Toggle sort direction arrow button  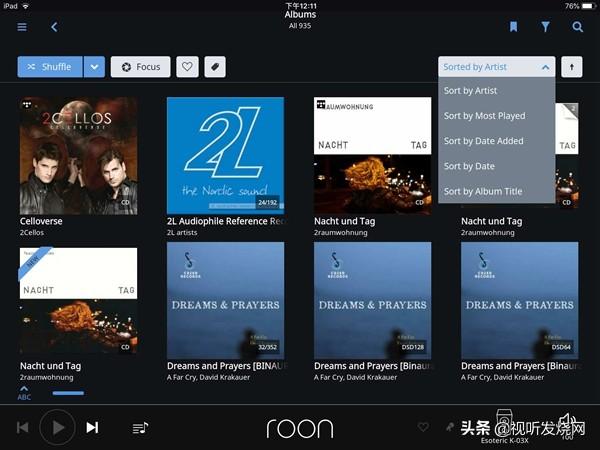point(572,67)
